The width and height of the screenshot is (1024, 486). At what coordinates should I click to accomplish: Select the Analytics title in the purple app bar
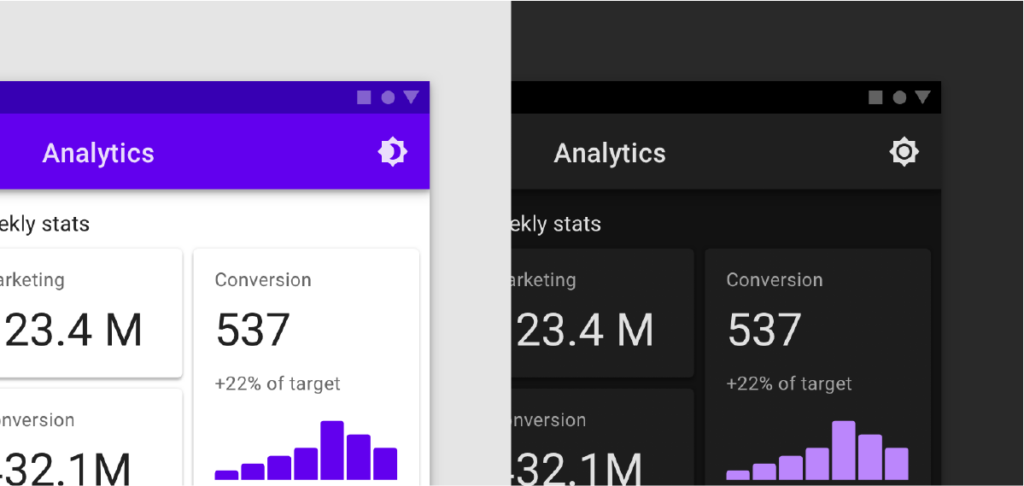click(x=98, y=154)
